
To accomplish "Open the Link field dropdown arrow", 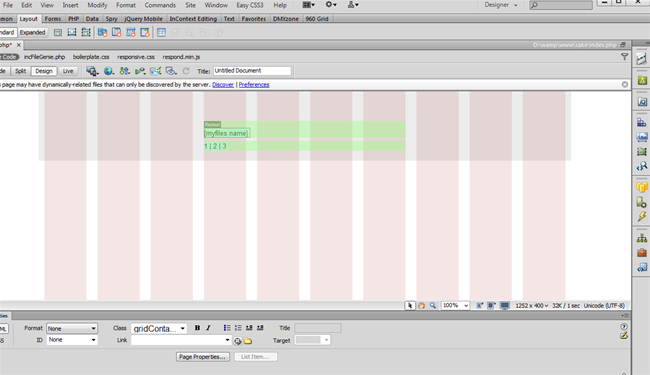I will pyautogui.click(x=227, y=340).
